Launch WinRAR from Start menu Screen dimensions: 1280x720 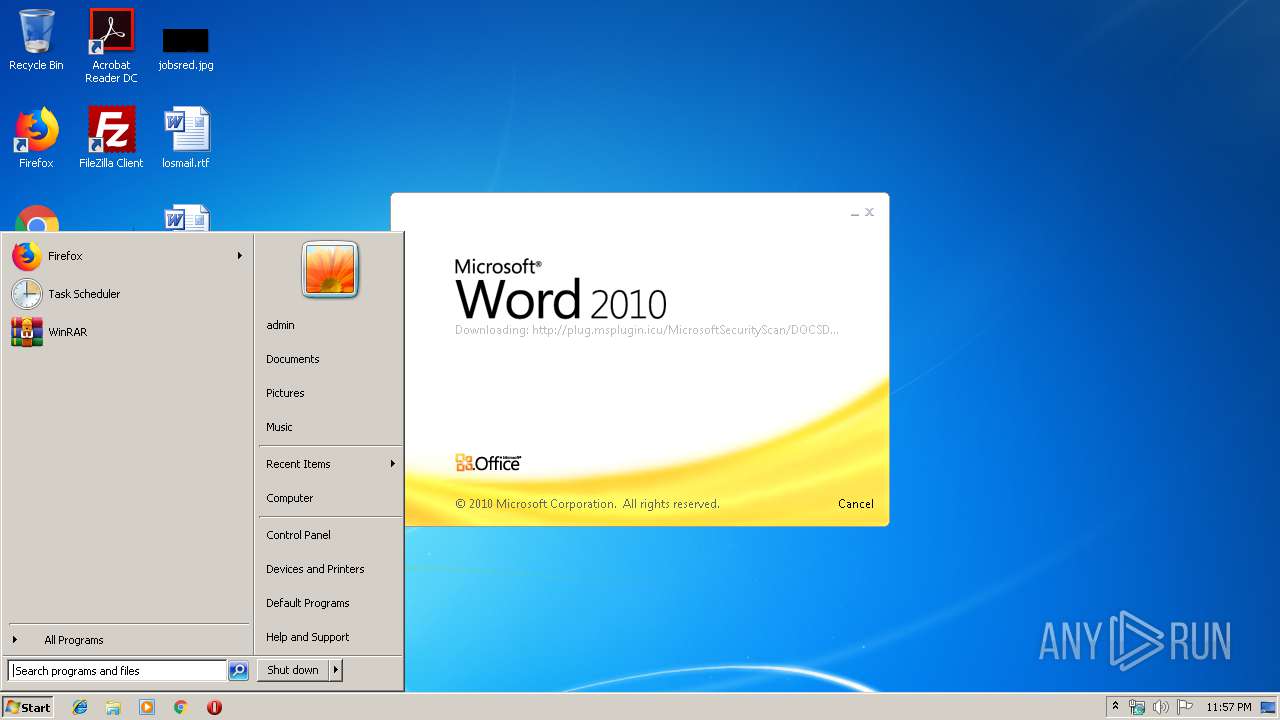(x=128, y=332)
